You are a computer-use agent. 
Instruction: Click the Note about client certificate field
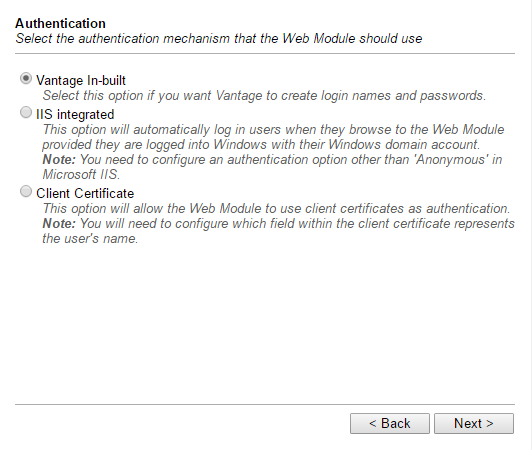(278, 224)
